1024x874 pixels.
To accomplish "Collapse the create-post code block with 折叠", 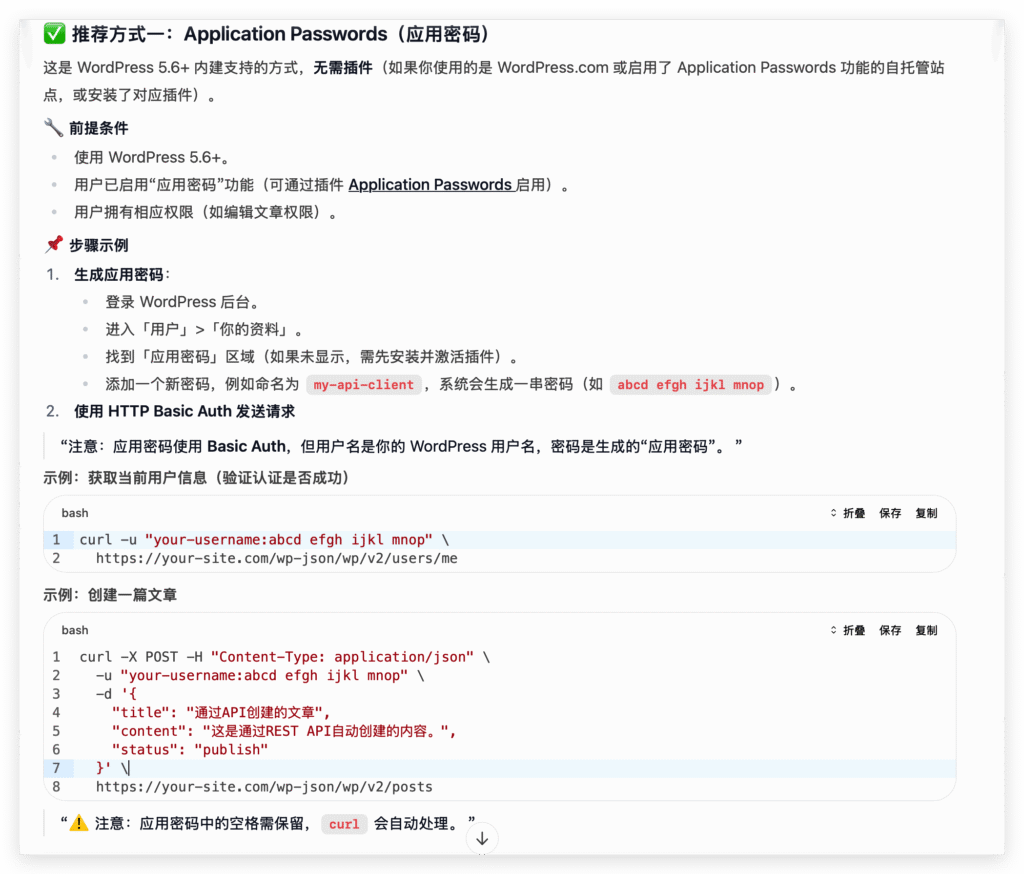I will click(x=848, y=630).
